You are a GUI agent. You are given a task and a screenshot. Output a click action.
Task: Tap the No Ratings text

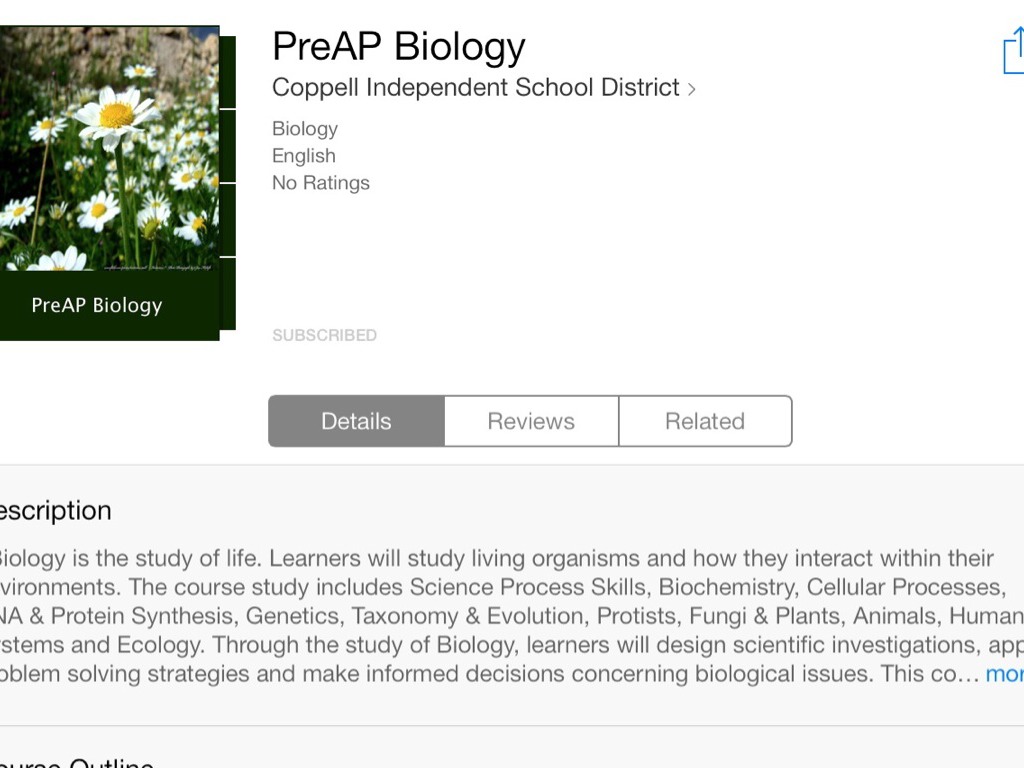(321, 183)
